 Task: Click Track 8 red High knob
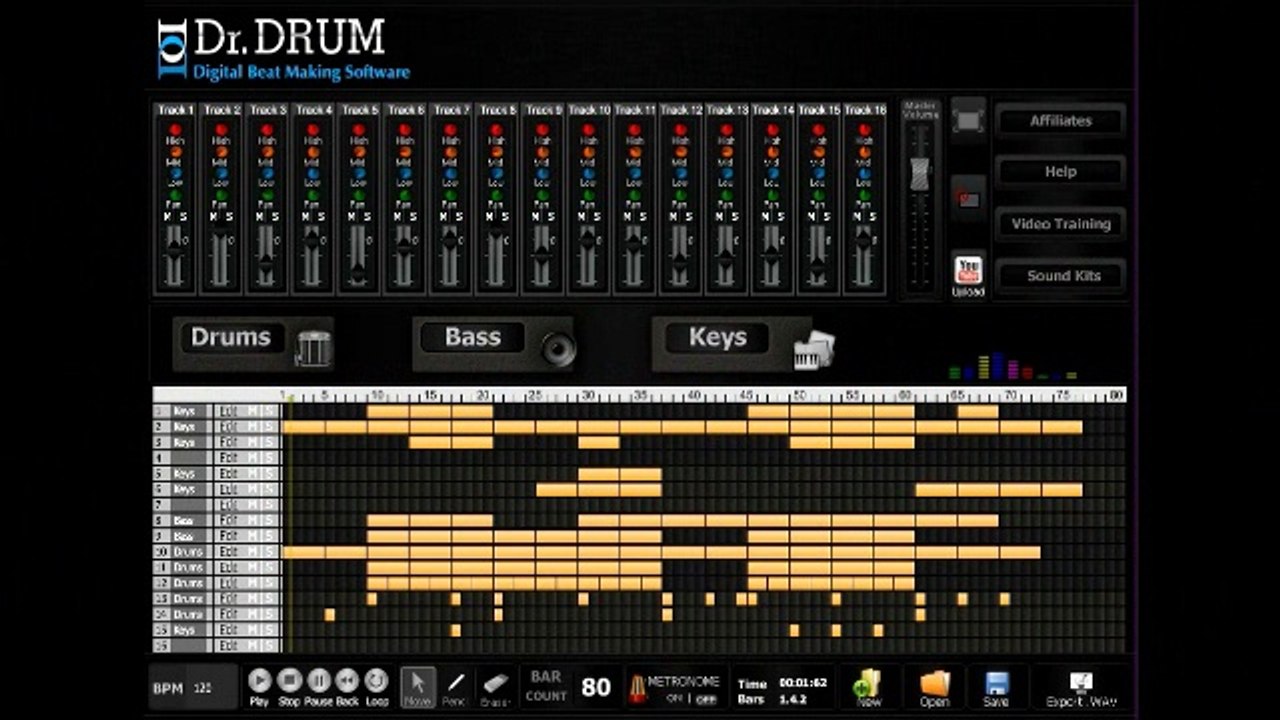(497, 130)
